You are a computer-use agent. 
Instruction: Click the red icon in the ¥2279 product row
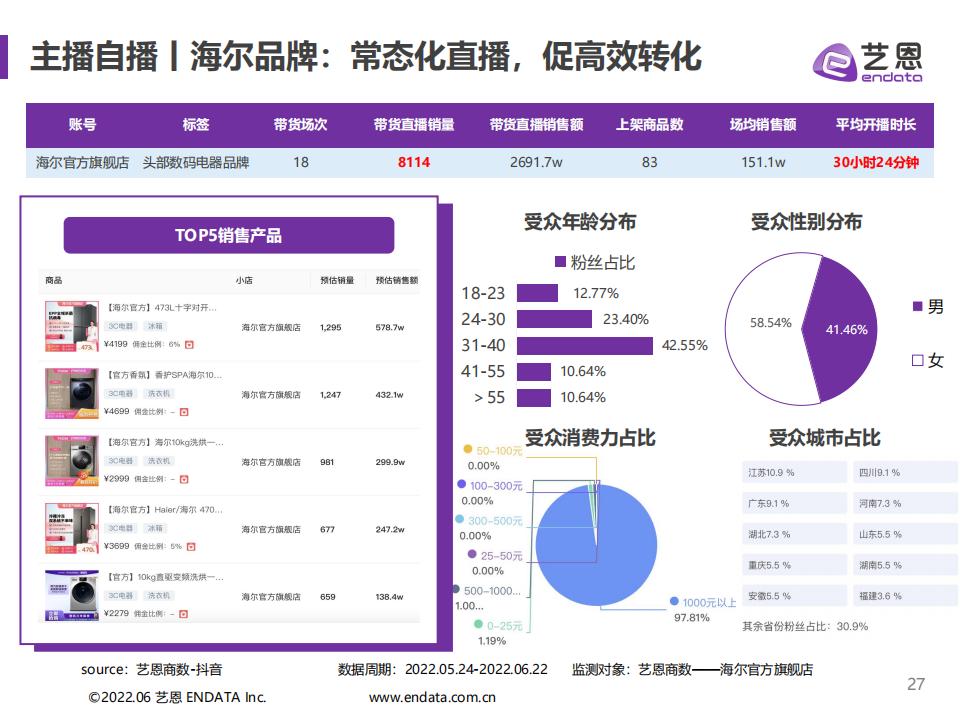click(183, 614)
